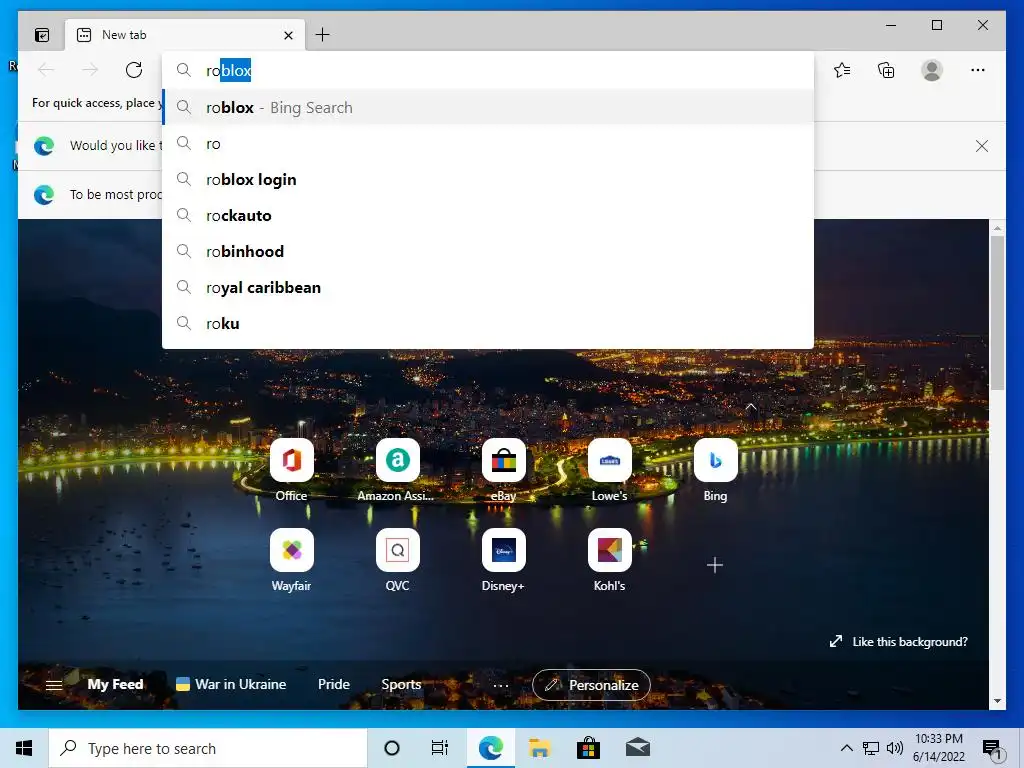Select the Pride feed tab

coord(334,684)
